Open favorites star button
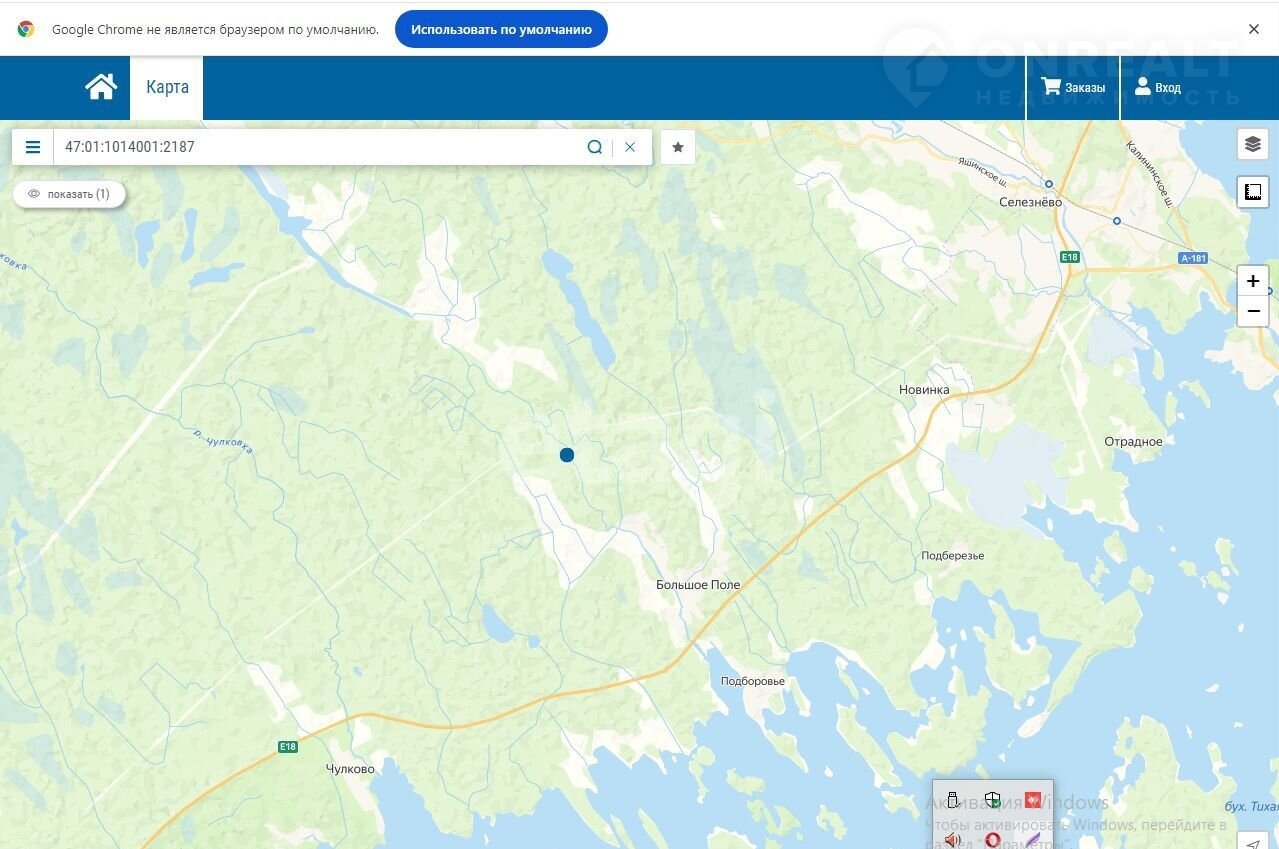 pyautogui.click(x=678, y=147)
